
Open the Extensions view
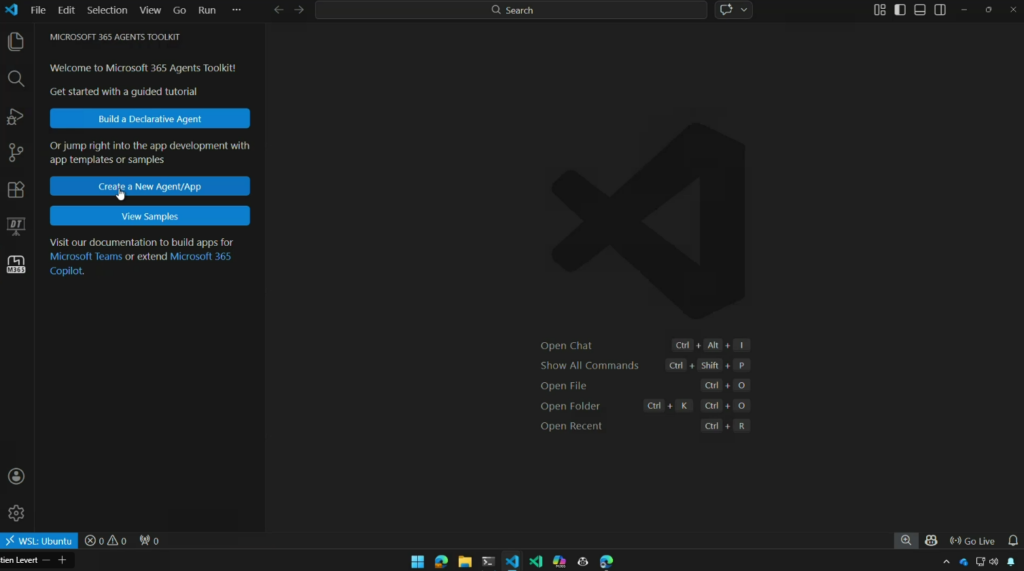pyautogui.click(x=16, y=189)
